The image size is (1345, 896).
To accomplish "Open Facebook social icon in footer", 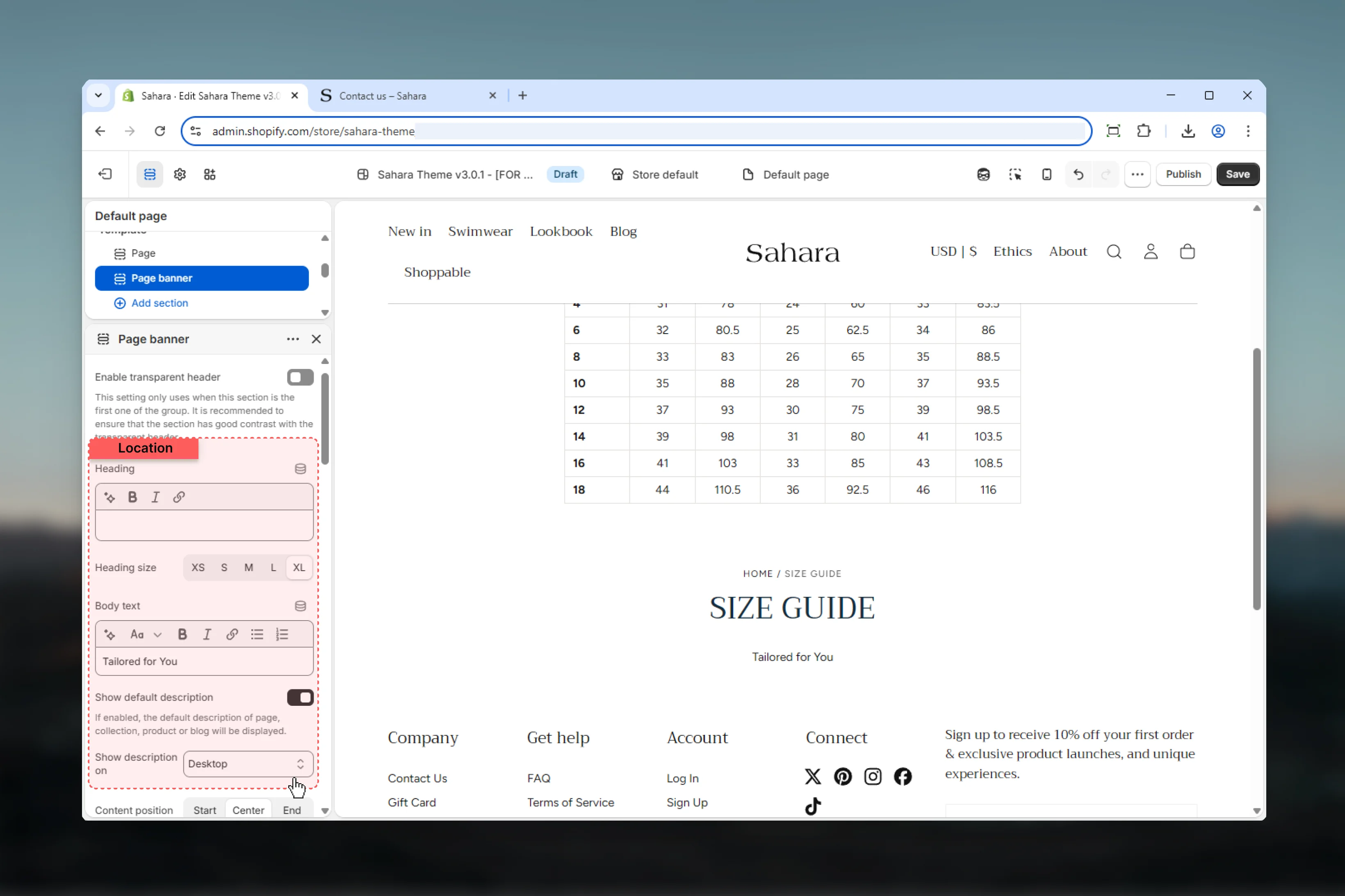I will [903, 776].
